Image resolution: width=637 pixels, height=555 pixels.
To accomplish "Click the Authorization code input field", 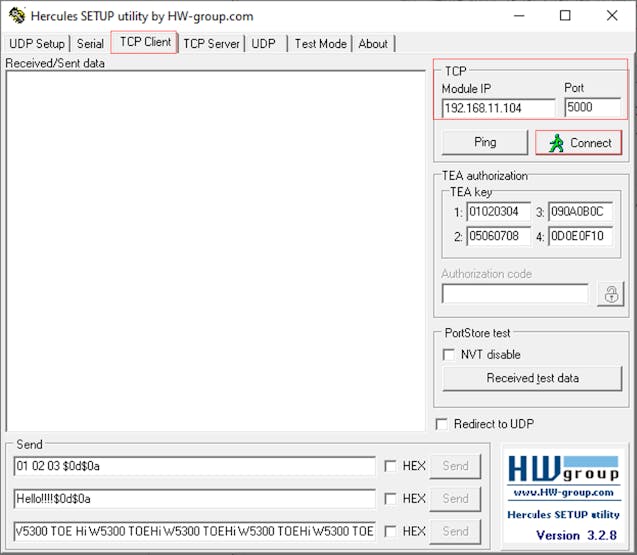I will (515, 293).
